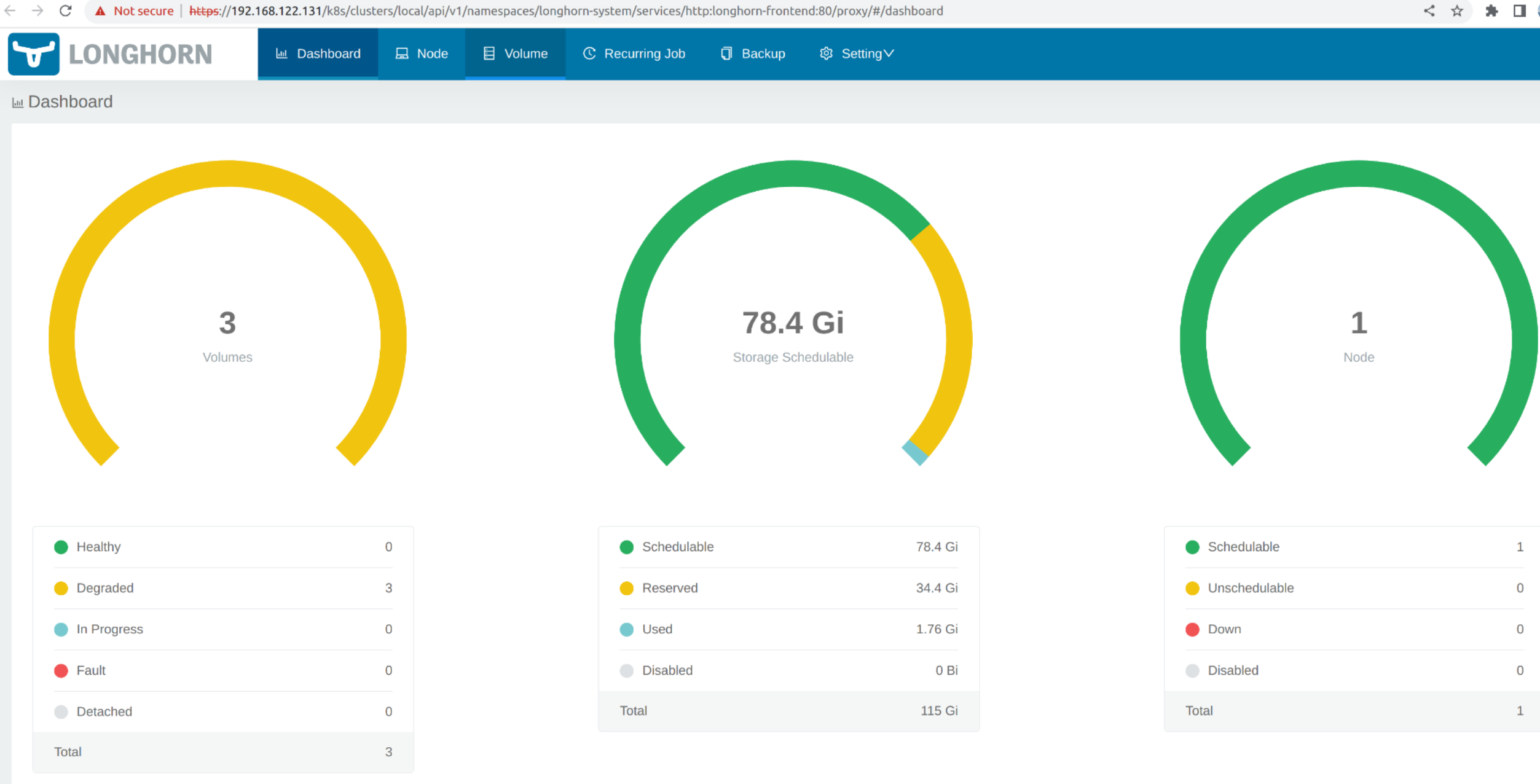Bookmark this page with the star icon
This screenshot has height=784, width=1540.
coord(1457,10)
